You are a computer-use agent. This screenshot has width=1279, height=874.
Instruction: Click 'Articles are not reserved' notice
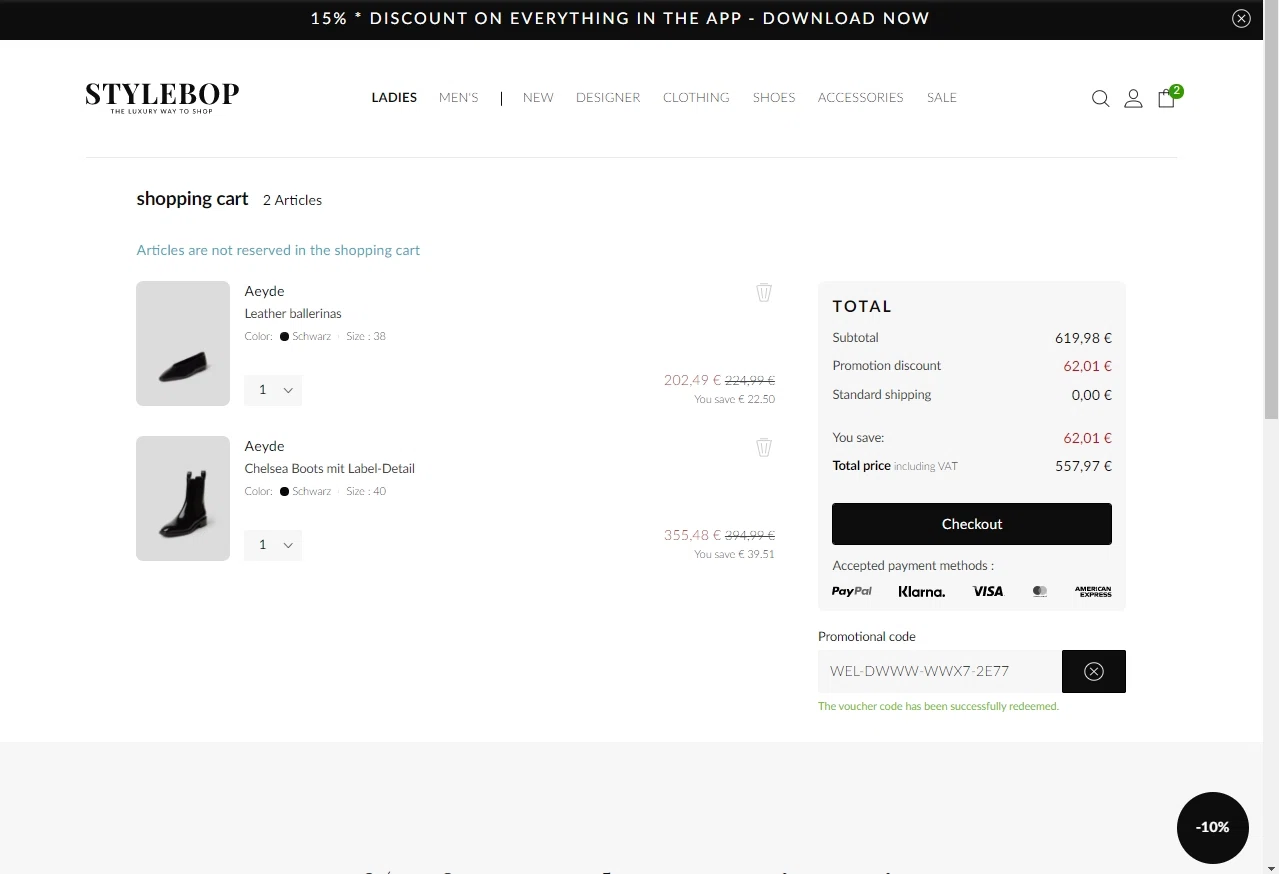278,250
